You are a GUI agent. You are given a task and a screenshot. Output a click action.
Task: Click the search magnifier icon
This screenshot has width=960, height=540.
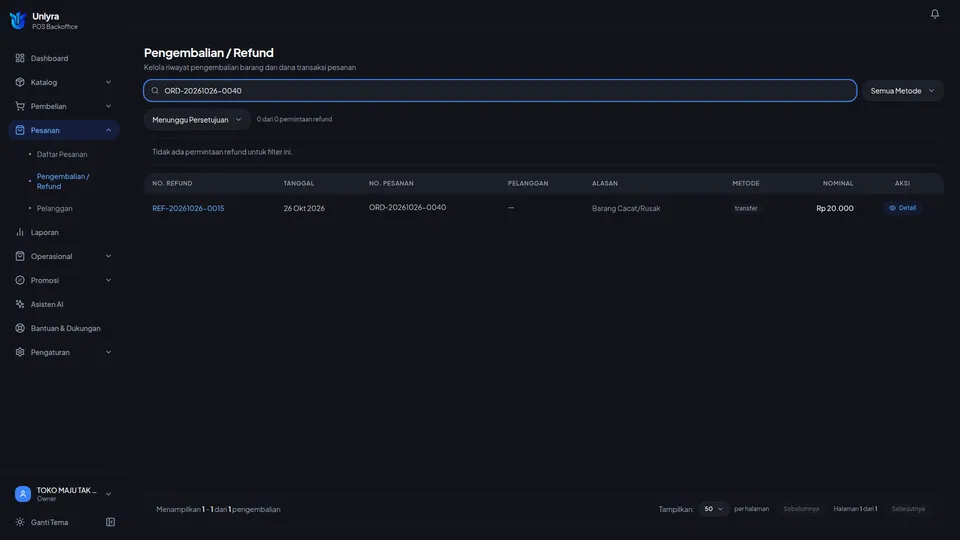(x=155, y=91)
